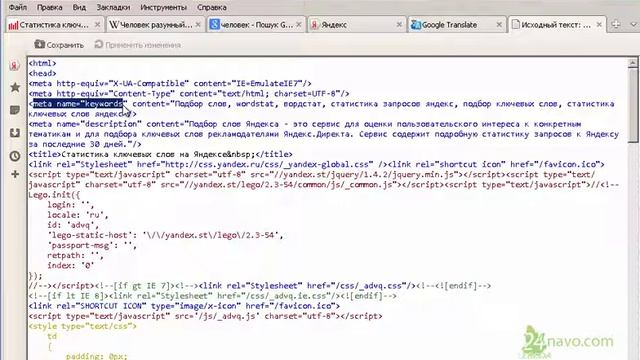Open the Справка menu
The image size is (640, 360).
point(212,7)
